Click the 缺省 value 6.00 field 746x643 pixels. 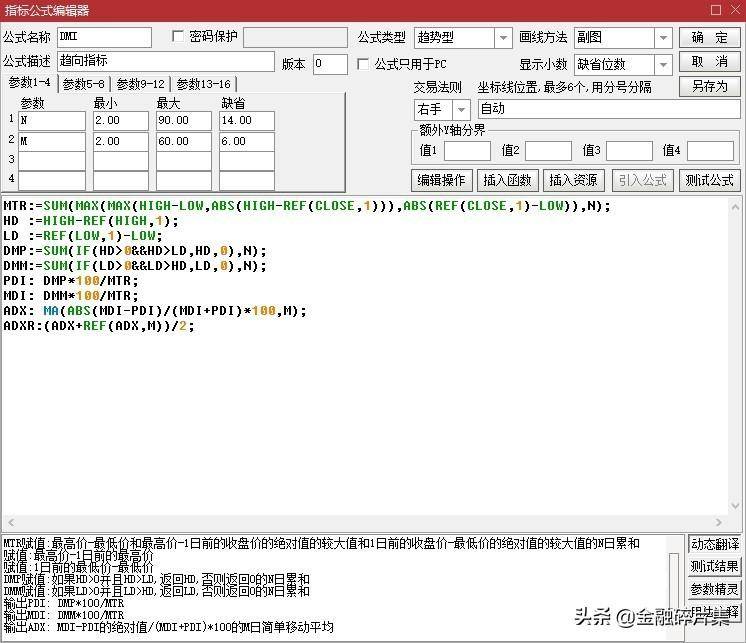pyautogui.click(x=247, y=142)
